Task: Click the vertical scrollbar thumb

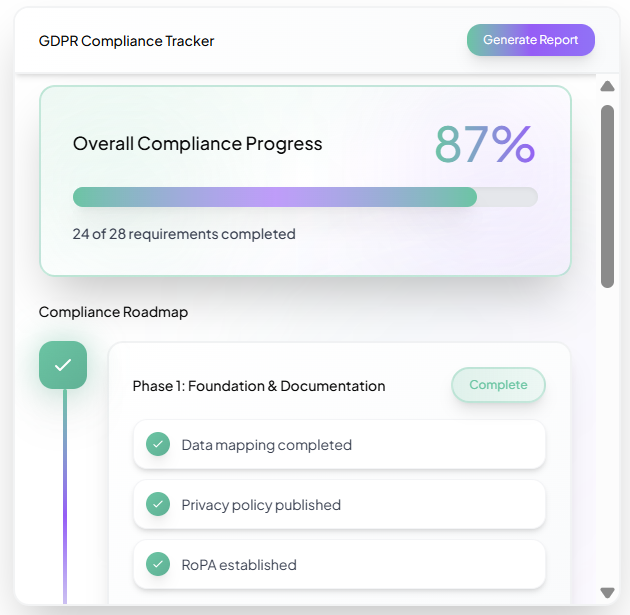Action: [607, 195]
